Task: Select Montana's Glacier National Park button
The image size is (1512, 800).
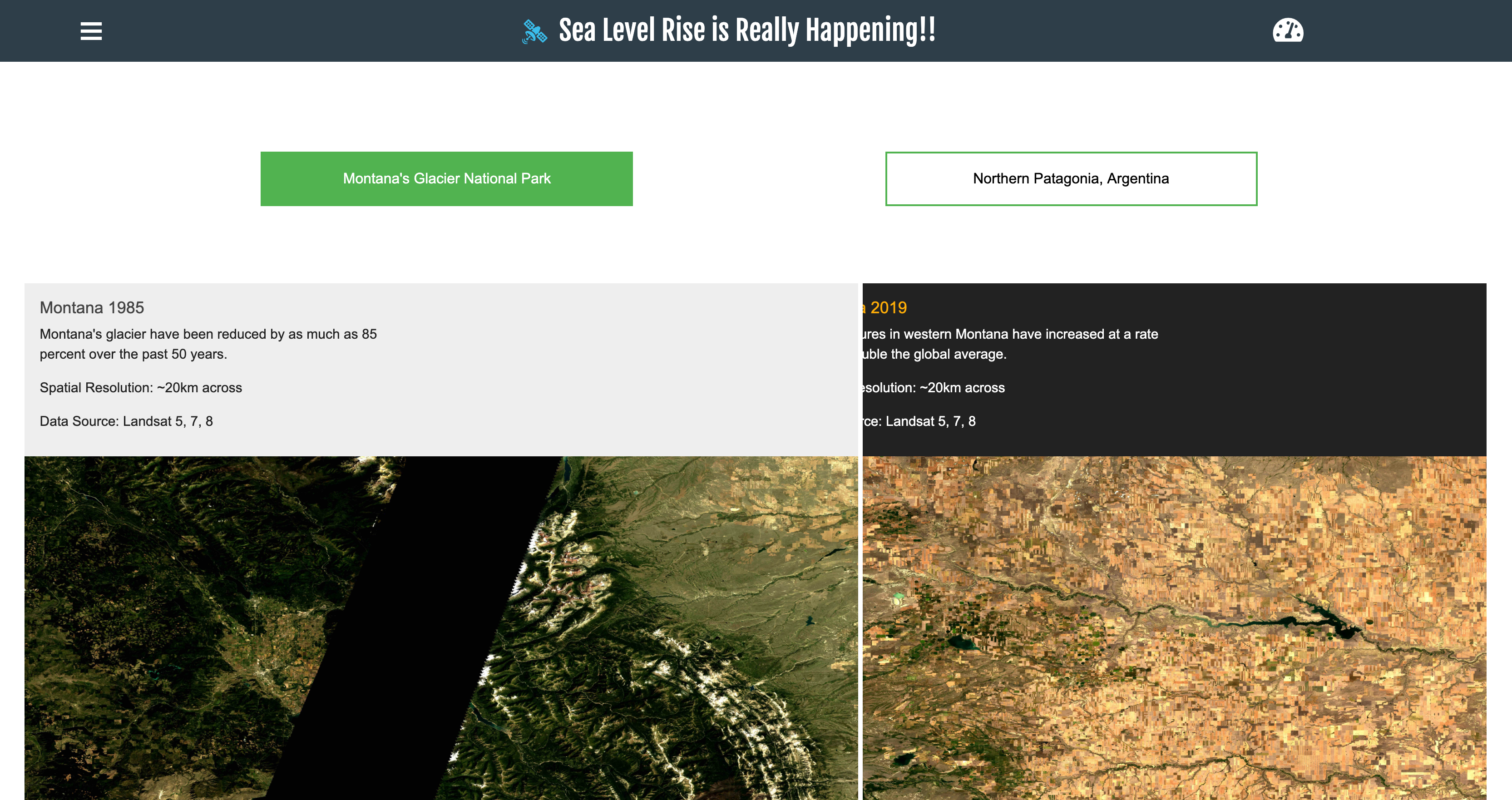Action: click(447, 178)
